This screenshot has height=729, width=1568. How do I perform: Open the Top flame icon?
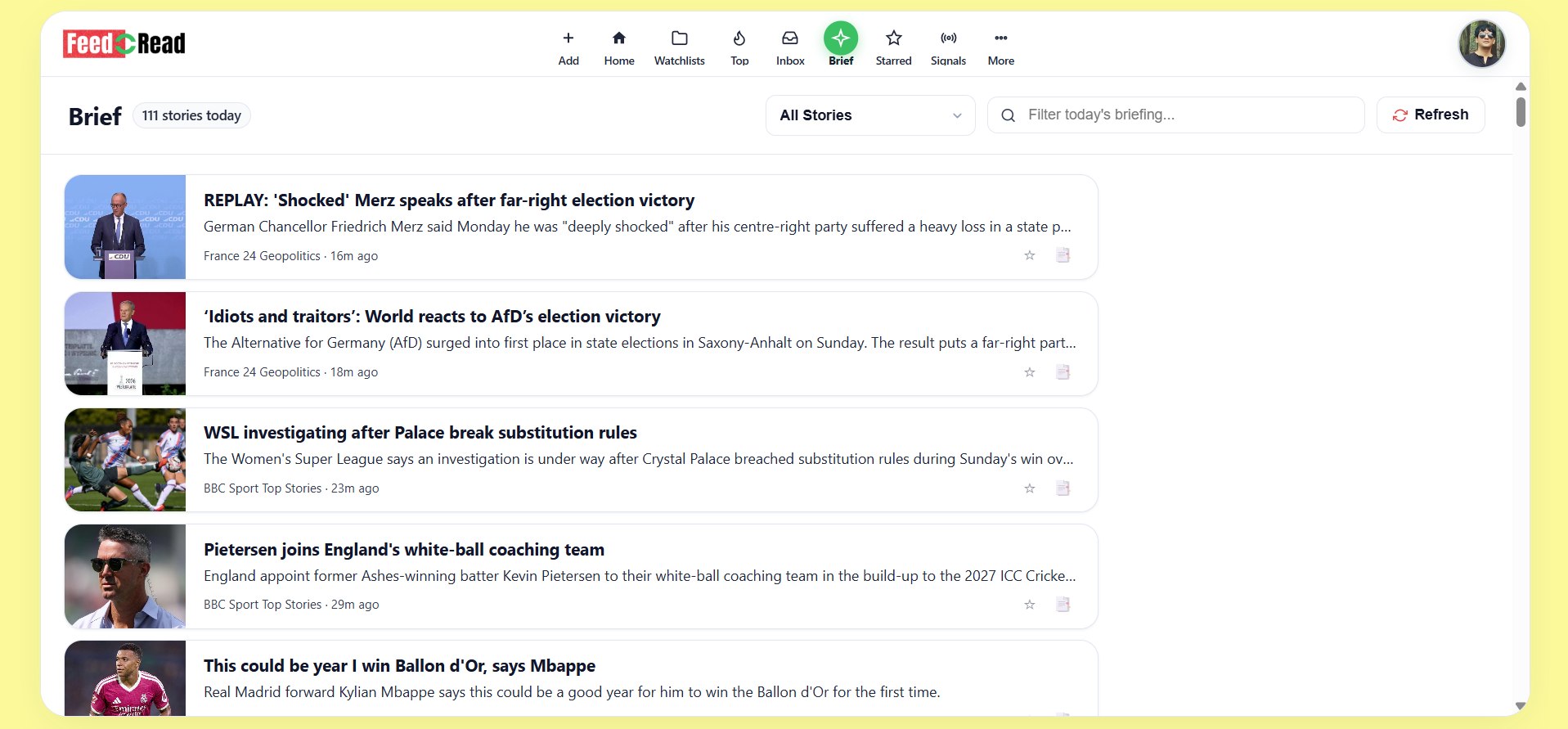pyautogui.click(x=739, y=38)
